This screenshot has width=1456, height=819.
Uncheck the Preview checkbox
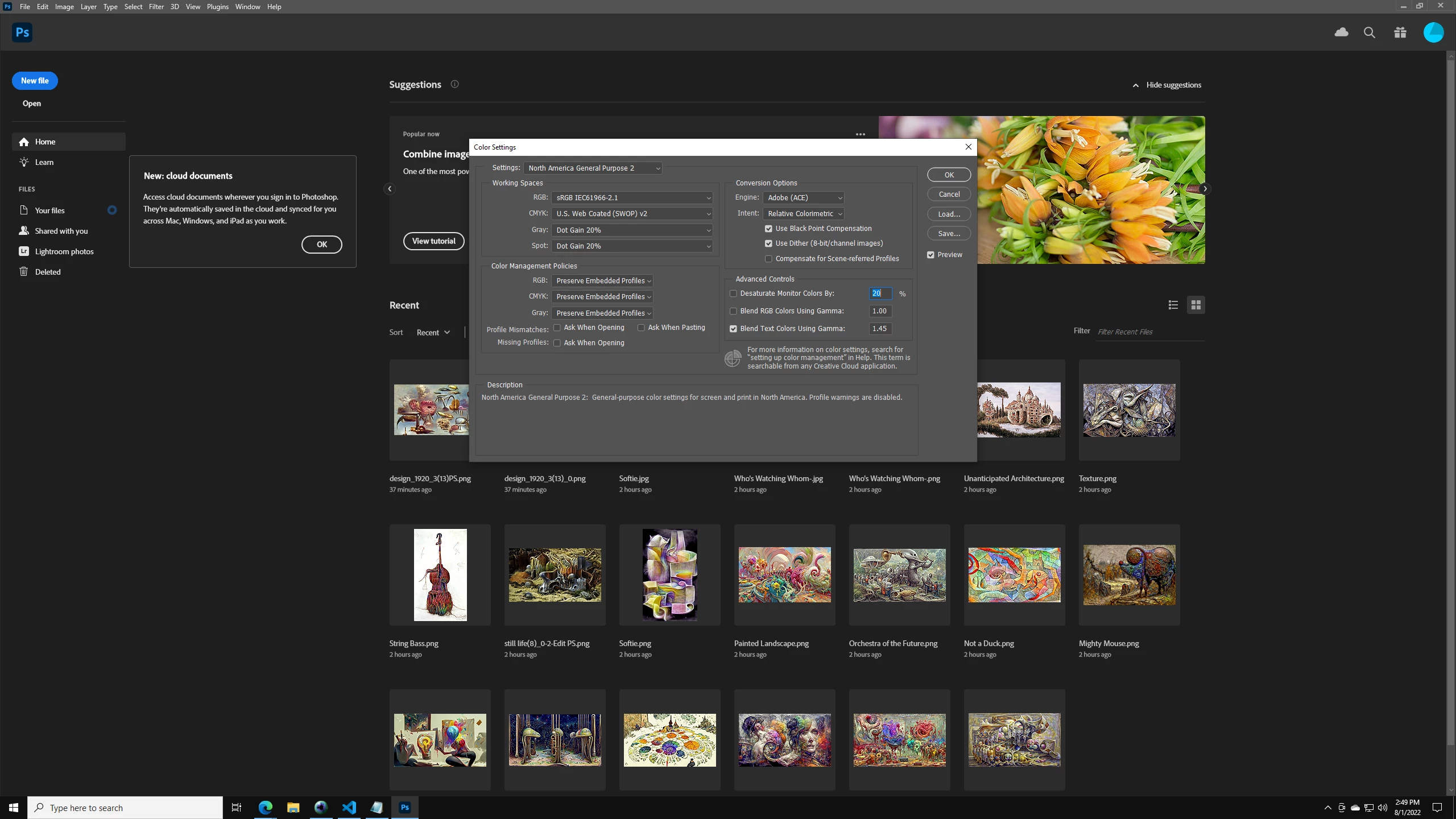click(x=930, y=255)
